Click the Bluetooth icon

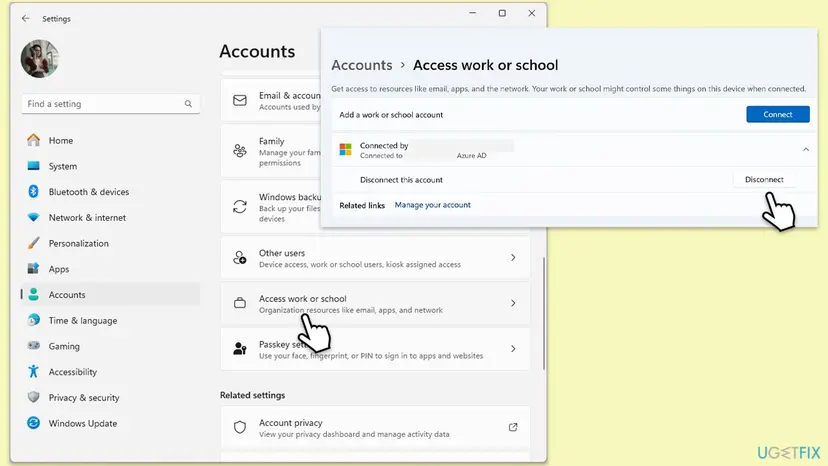pos(34,191)
